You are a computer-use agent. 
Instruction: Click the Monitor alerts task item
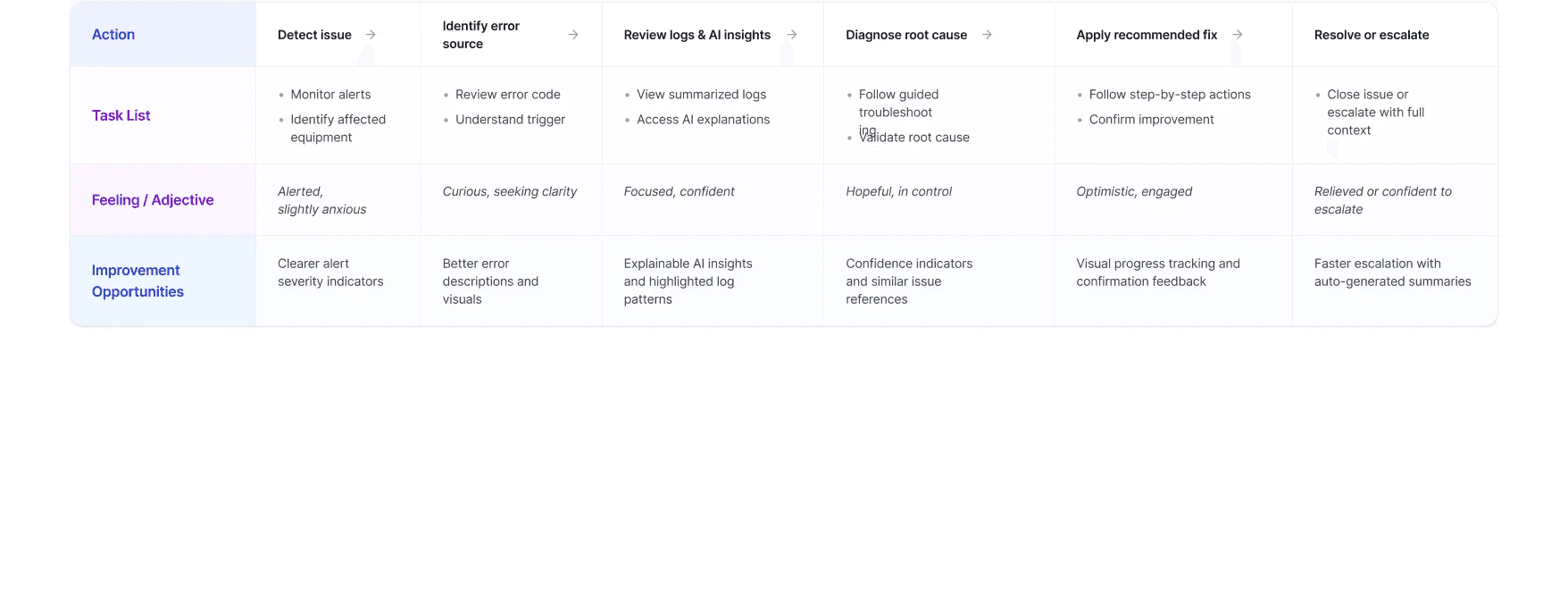click(x=330, y=95)
